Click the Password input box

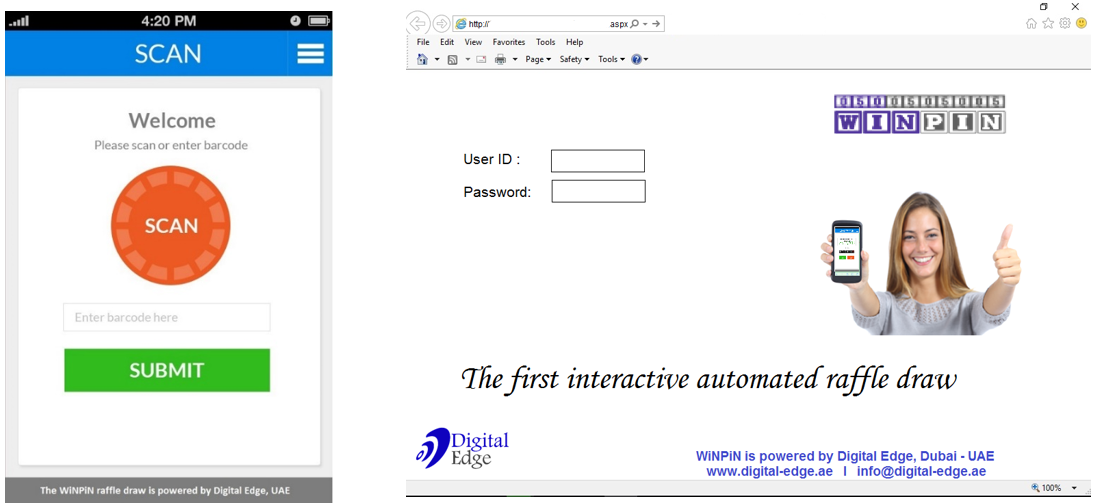[598, 191]
